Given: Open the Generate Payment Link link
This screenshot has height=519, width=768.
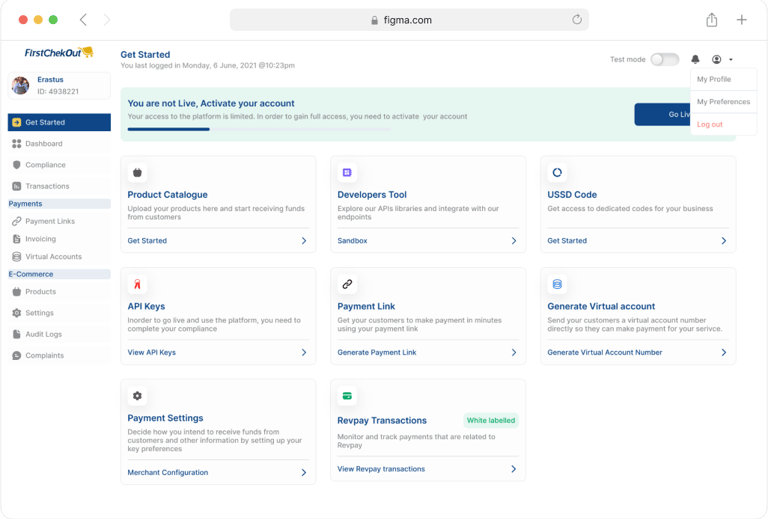Looking at the screenshot, I should (x=376, y=353).
